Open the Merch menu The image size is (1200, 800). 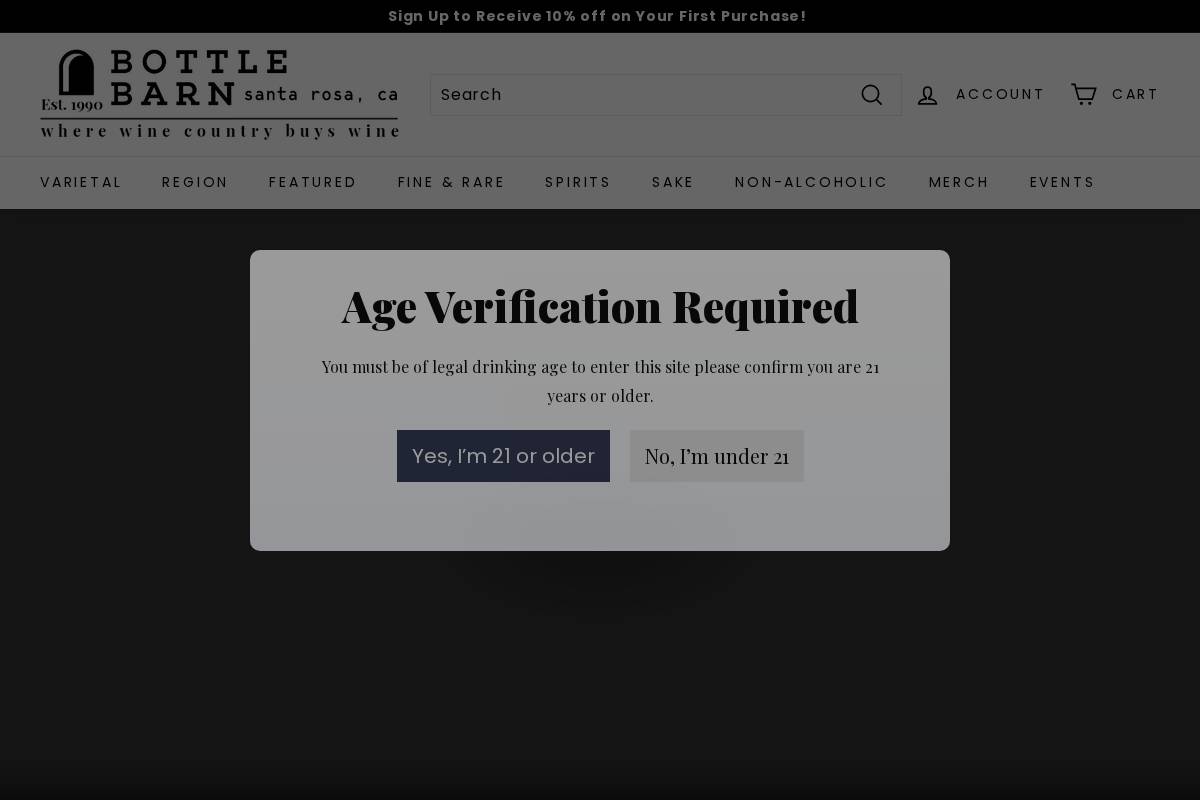coord(959,182)
